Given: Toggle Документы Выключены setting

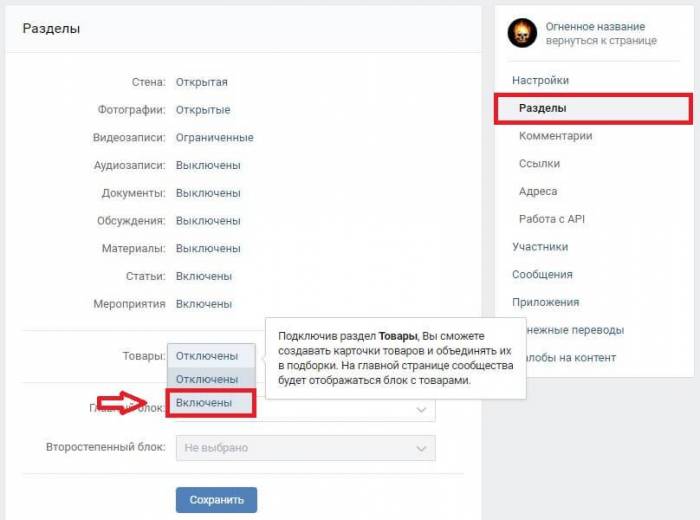Looking at the screenshot, I should click(x=207, y=193).
